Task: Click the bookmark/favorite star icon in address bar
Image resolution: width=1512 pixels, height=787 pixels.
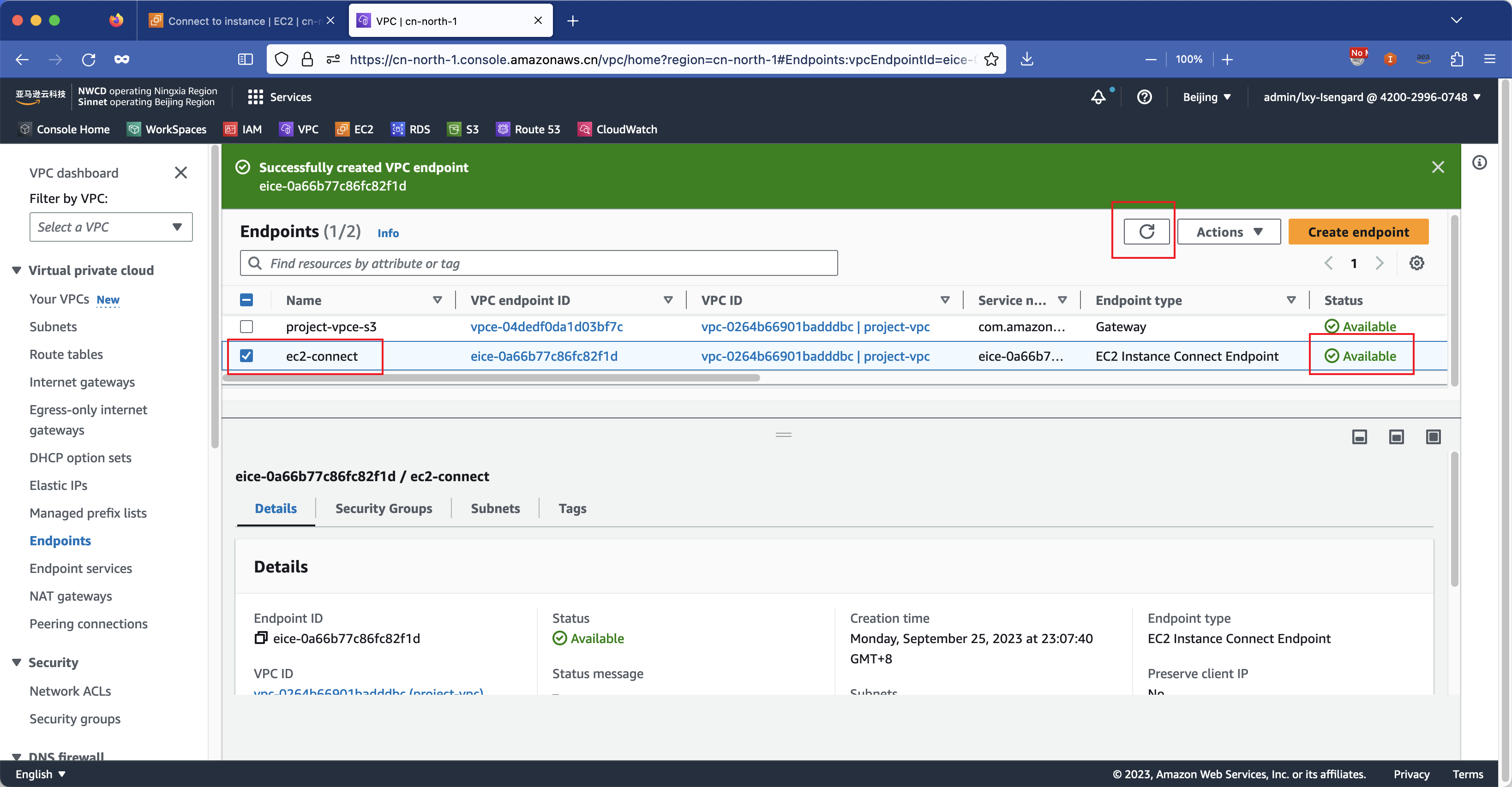Action: coord(990,59)
